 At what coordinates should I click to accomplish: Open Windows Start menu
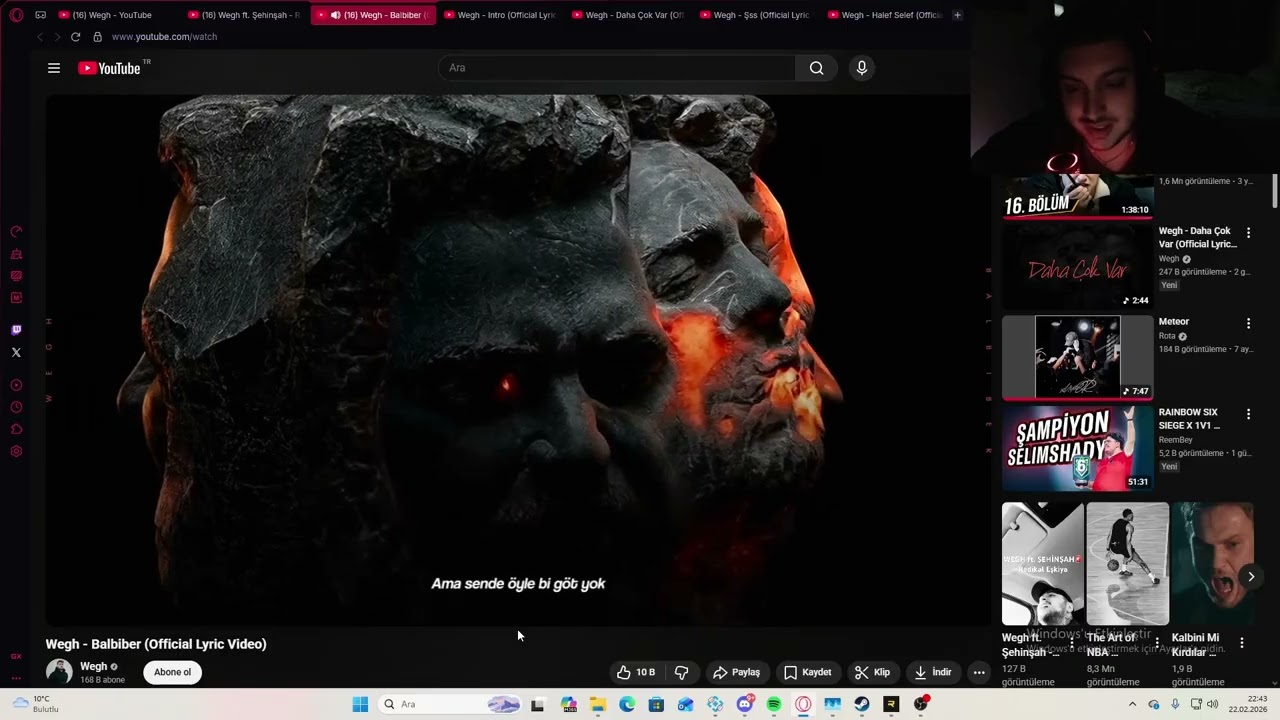[x=360, y=704]
